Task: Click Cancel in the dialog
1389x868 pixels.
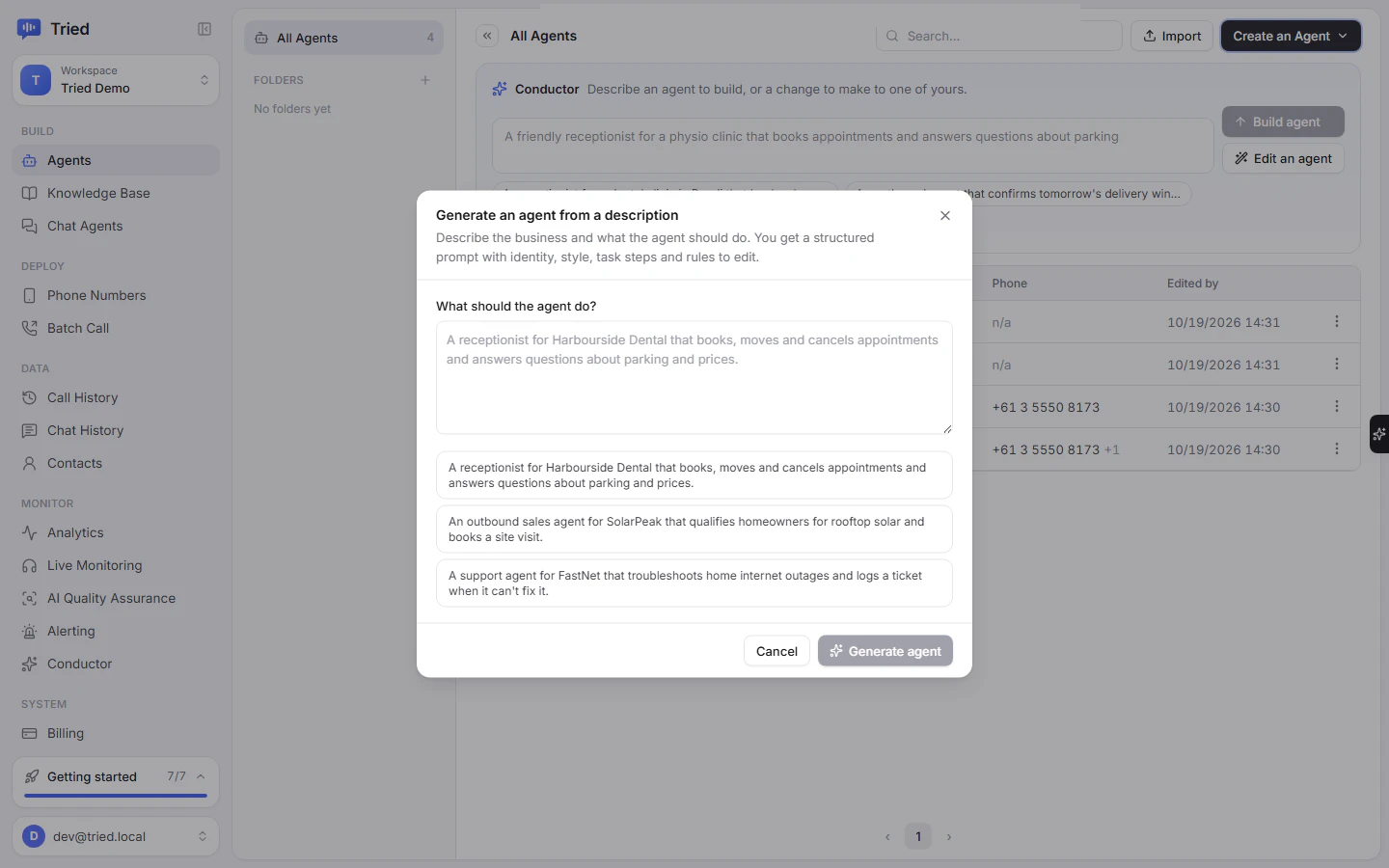Action: coord(776,651)
